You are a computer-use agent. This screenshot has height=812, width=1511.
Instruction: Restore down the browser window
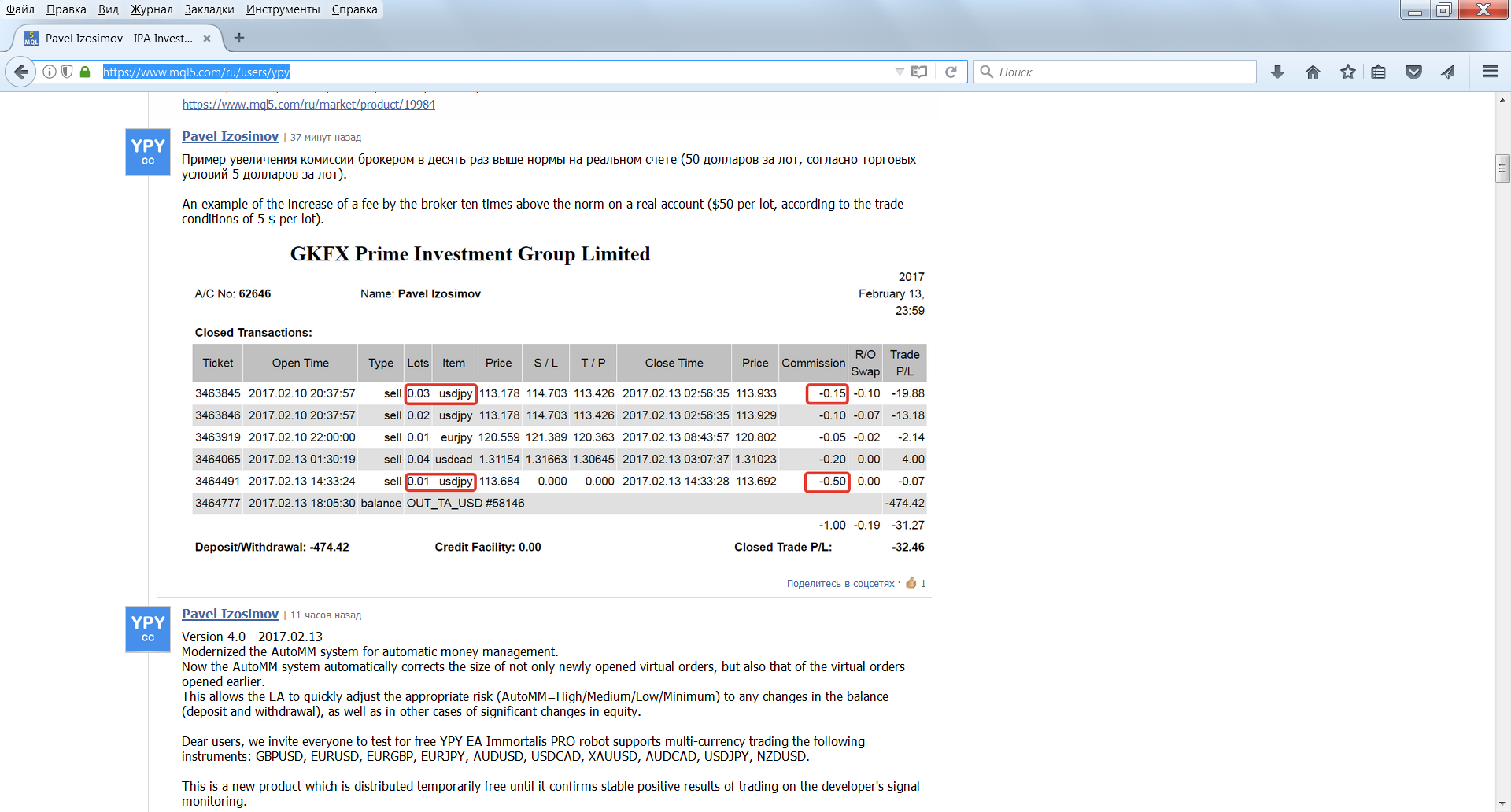(1443, 9)
